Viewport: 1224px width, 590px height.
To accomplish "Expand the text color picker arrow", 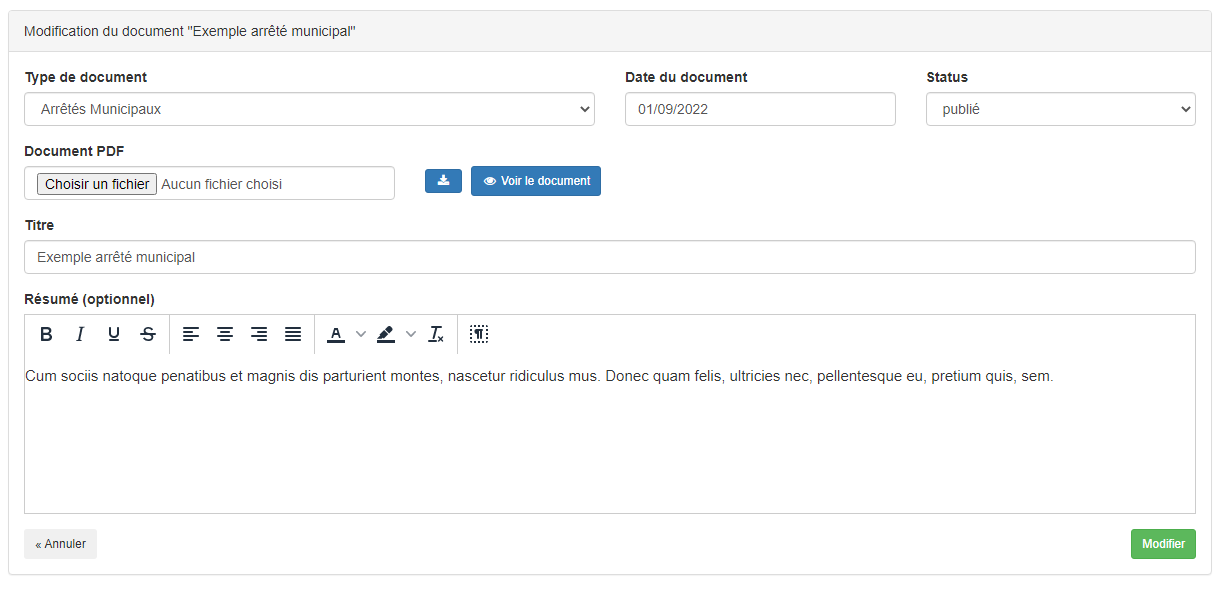I will tap(361, 334).
